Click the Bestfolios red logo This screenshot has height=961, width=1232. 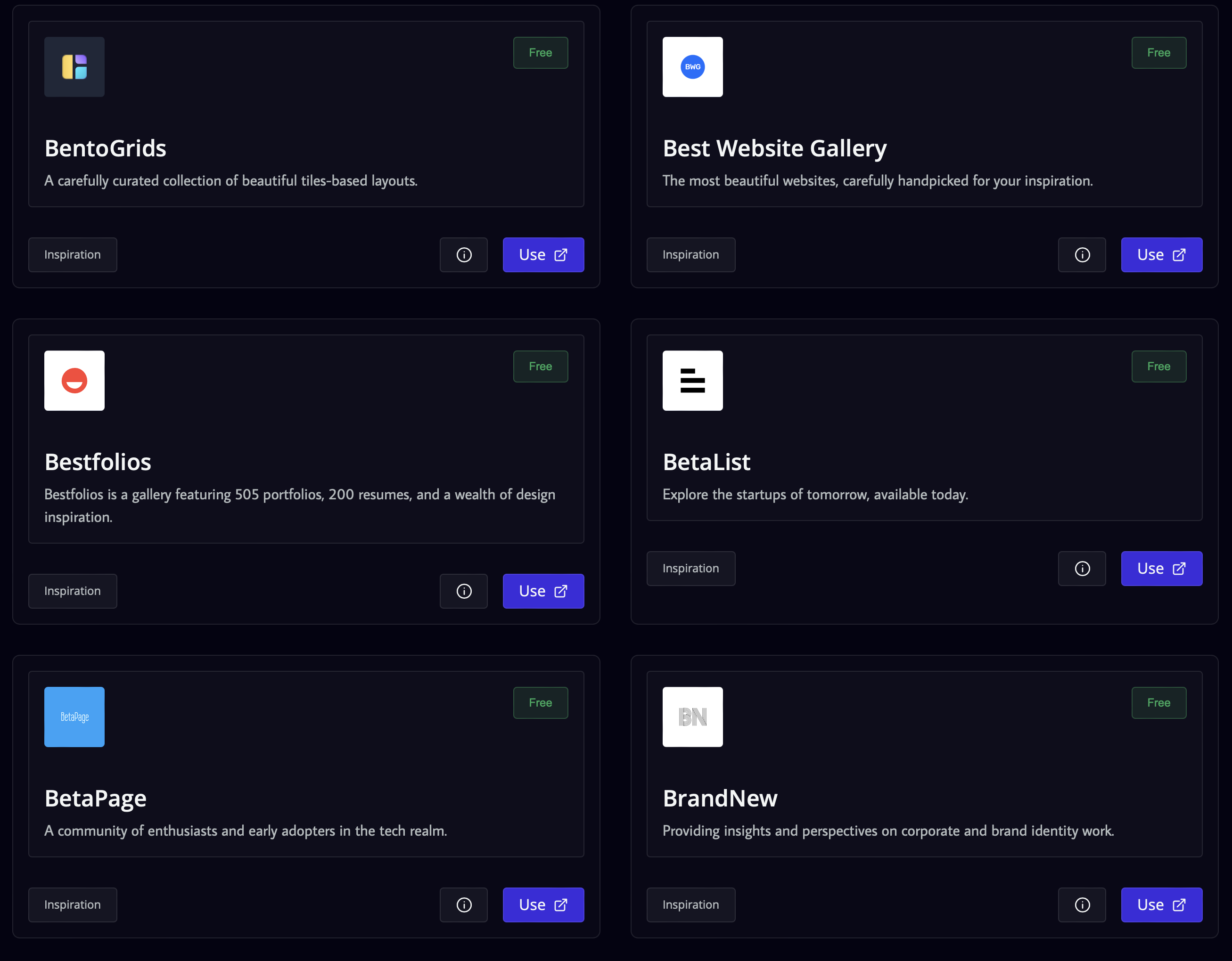[x=74, y=381]
